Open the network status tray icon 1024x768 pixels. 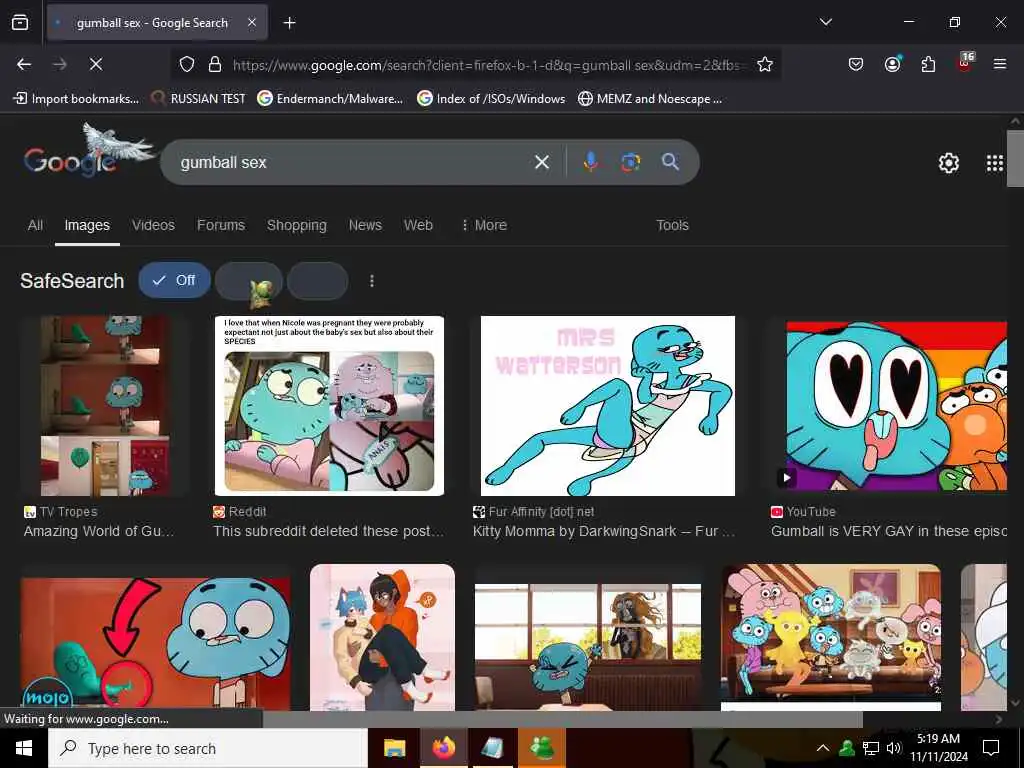tap(871, 748)
